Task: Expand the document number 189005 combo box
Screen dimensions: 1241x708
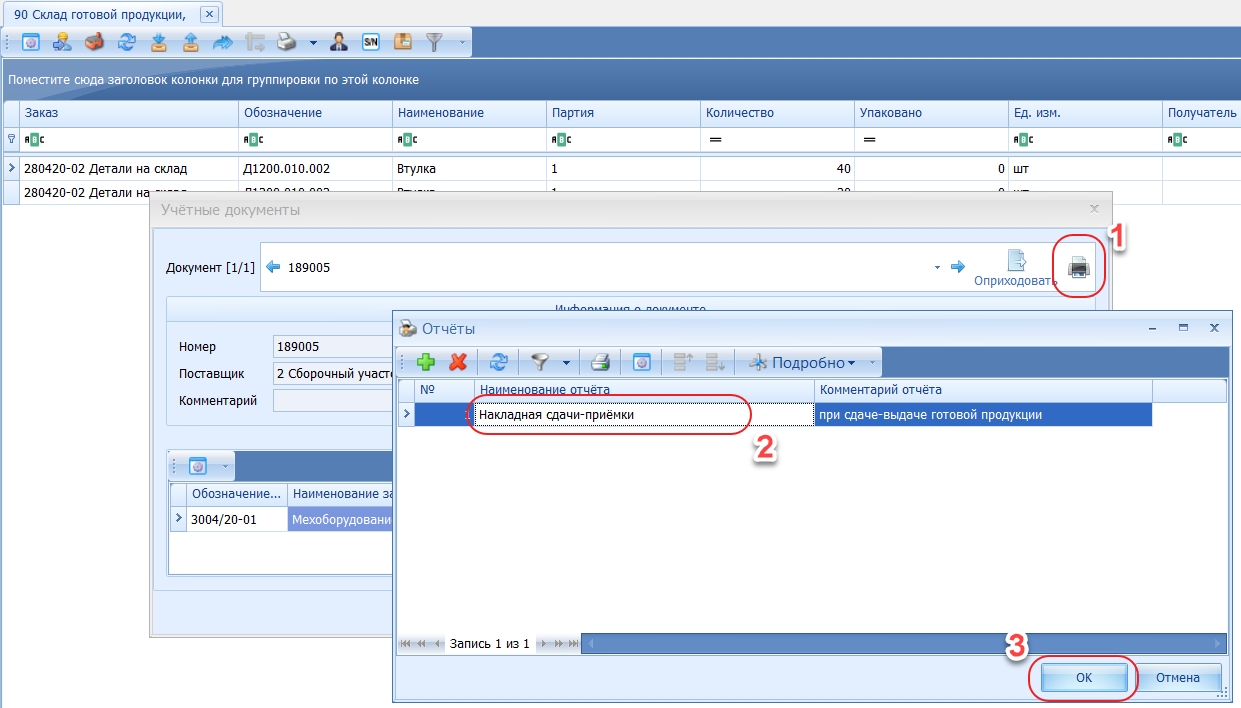Action: [937, 268]
